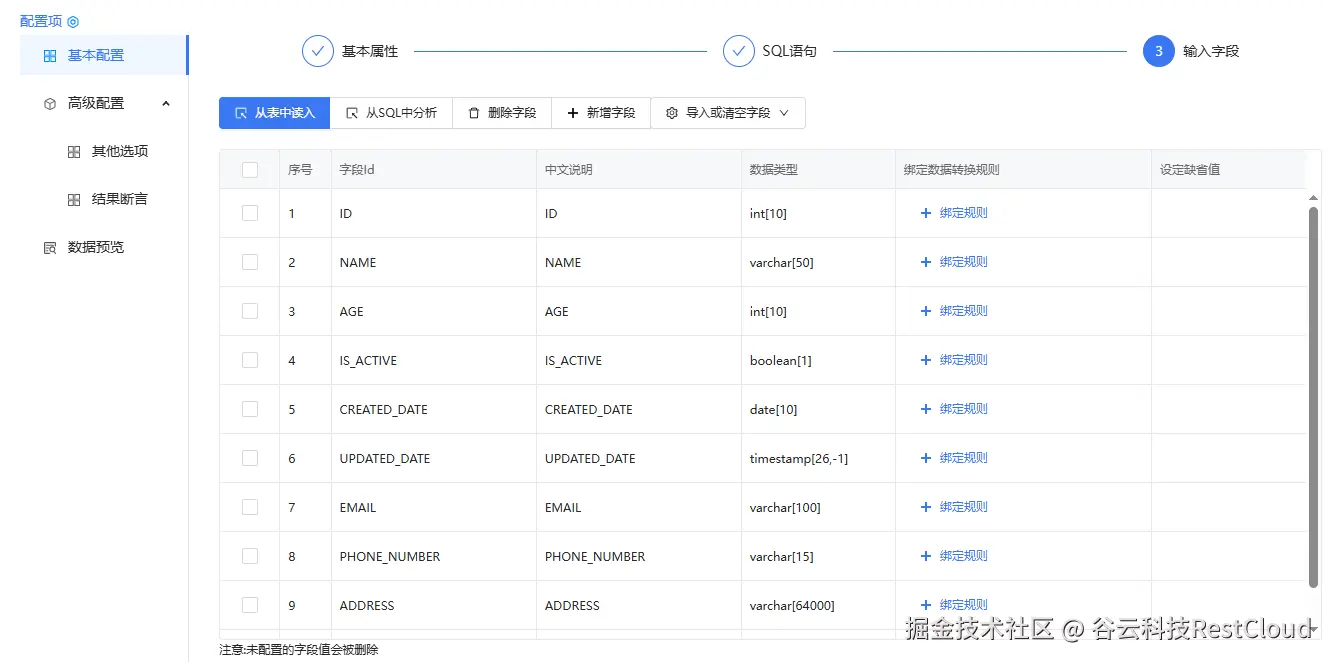The height and width of the screenshot is (662, 1332).
Task: Click the plus icon in NAME row
Action: [926, 262]
